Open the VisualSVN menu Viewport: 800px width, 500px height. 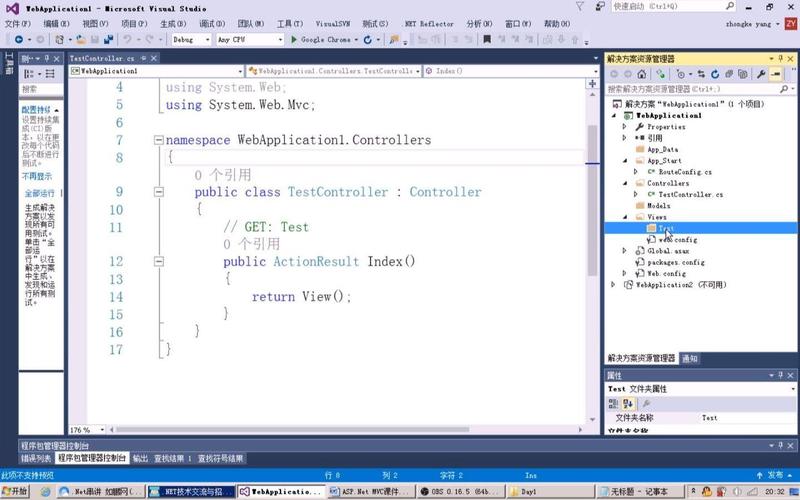click(x=333, y=23)
